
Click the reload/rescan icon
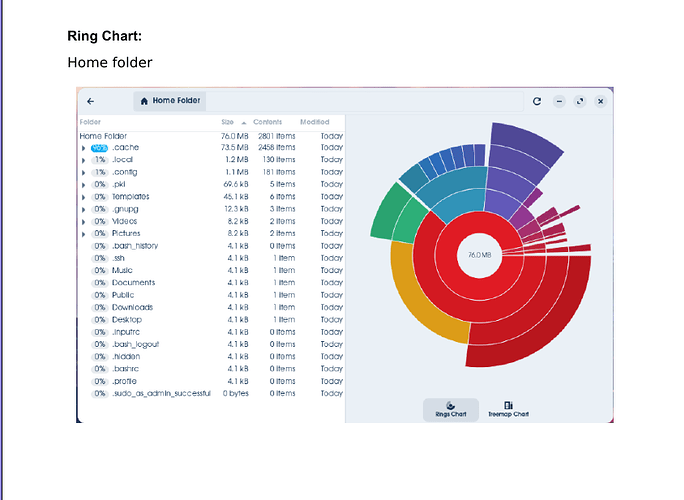coord(537,101)
